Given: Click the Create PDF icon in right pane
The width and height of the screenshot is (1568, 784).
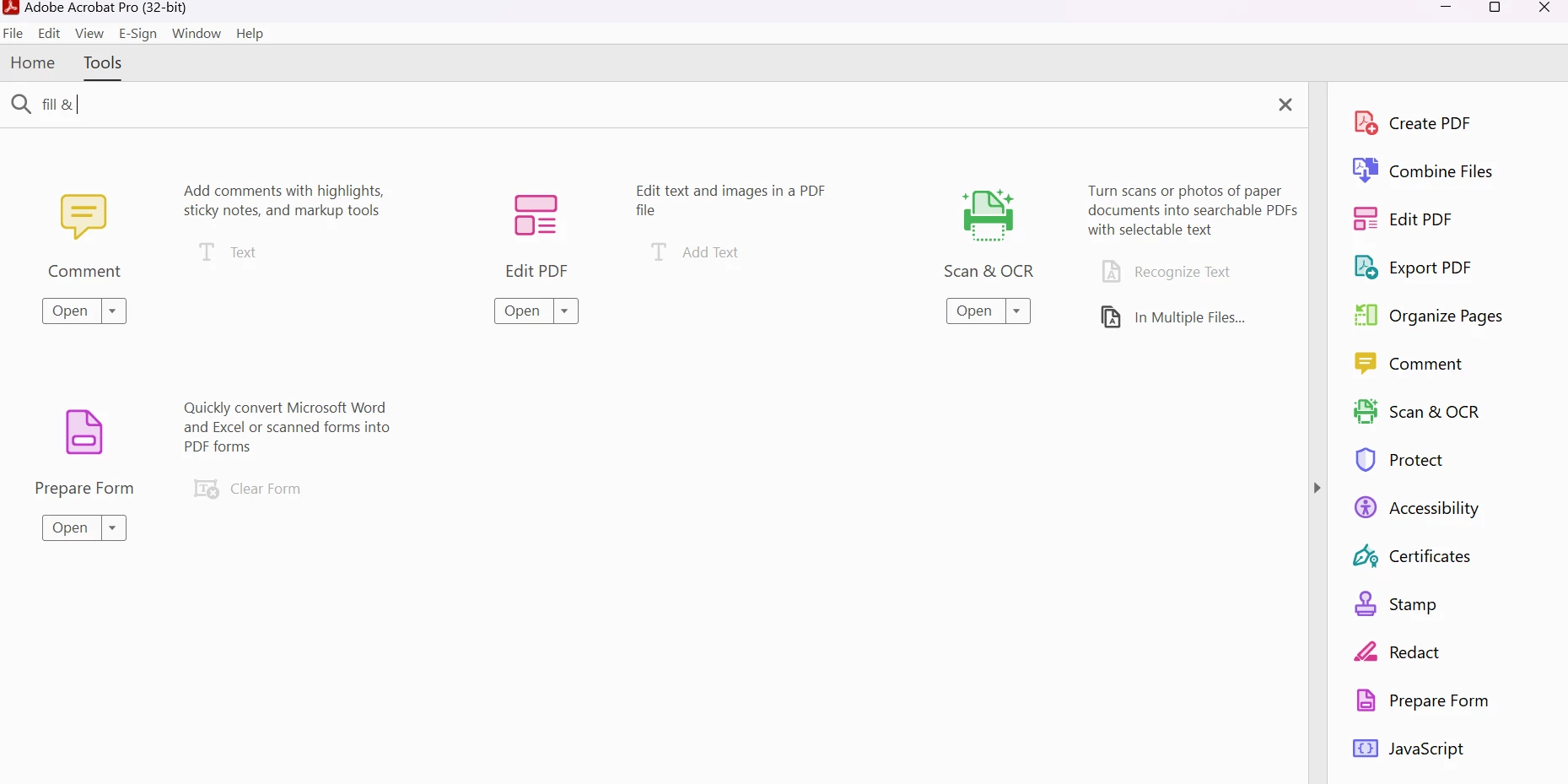Looking at the screenshot, I should [x=1366, y=123].
